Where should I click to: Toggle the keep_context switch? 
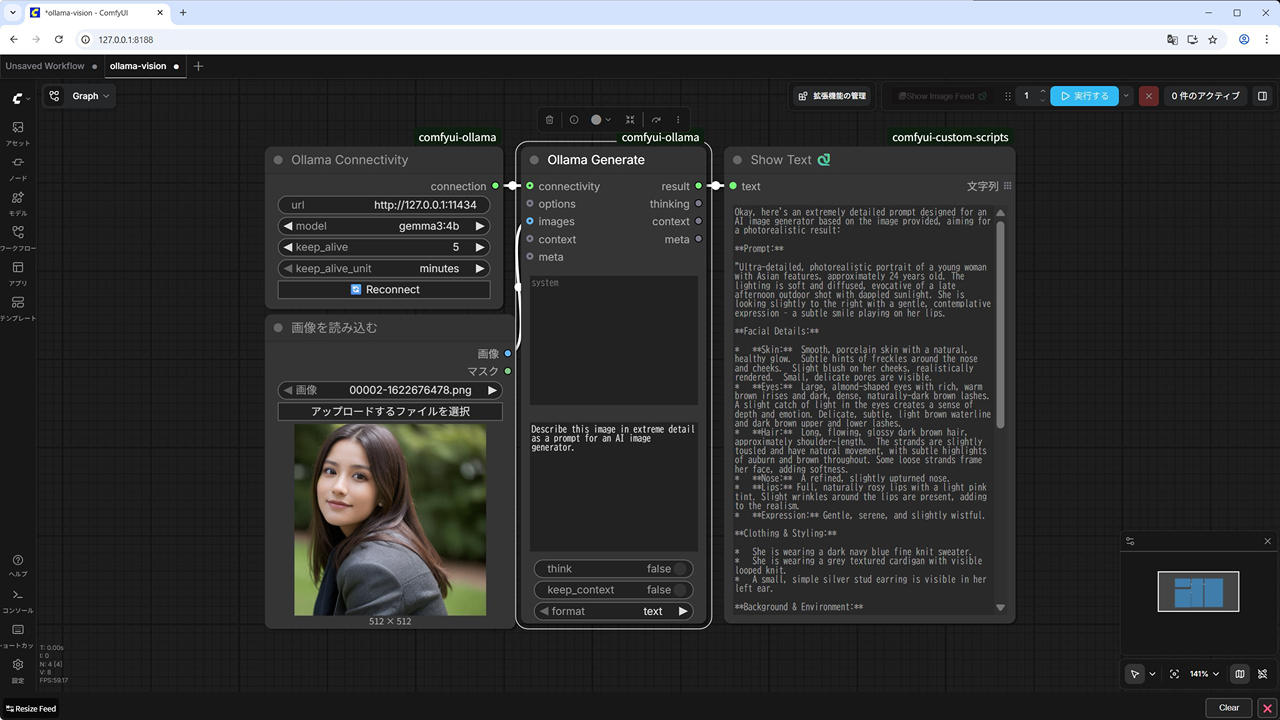tap(680, 590)
